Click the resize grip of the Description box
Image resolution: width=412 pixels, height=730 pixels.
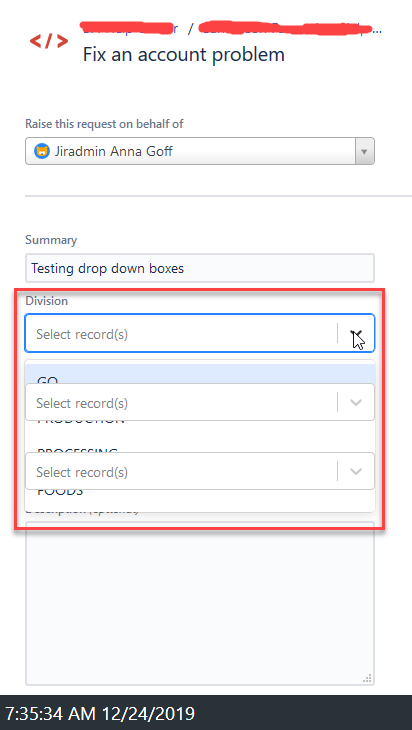367,678
